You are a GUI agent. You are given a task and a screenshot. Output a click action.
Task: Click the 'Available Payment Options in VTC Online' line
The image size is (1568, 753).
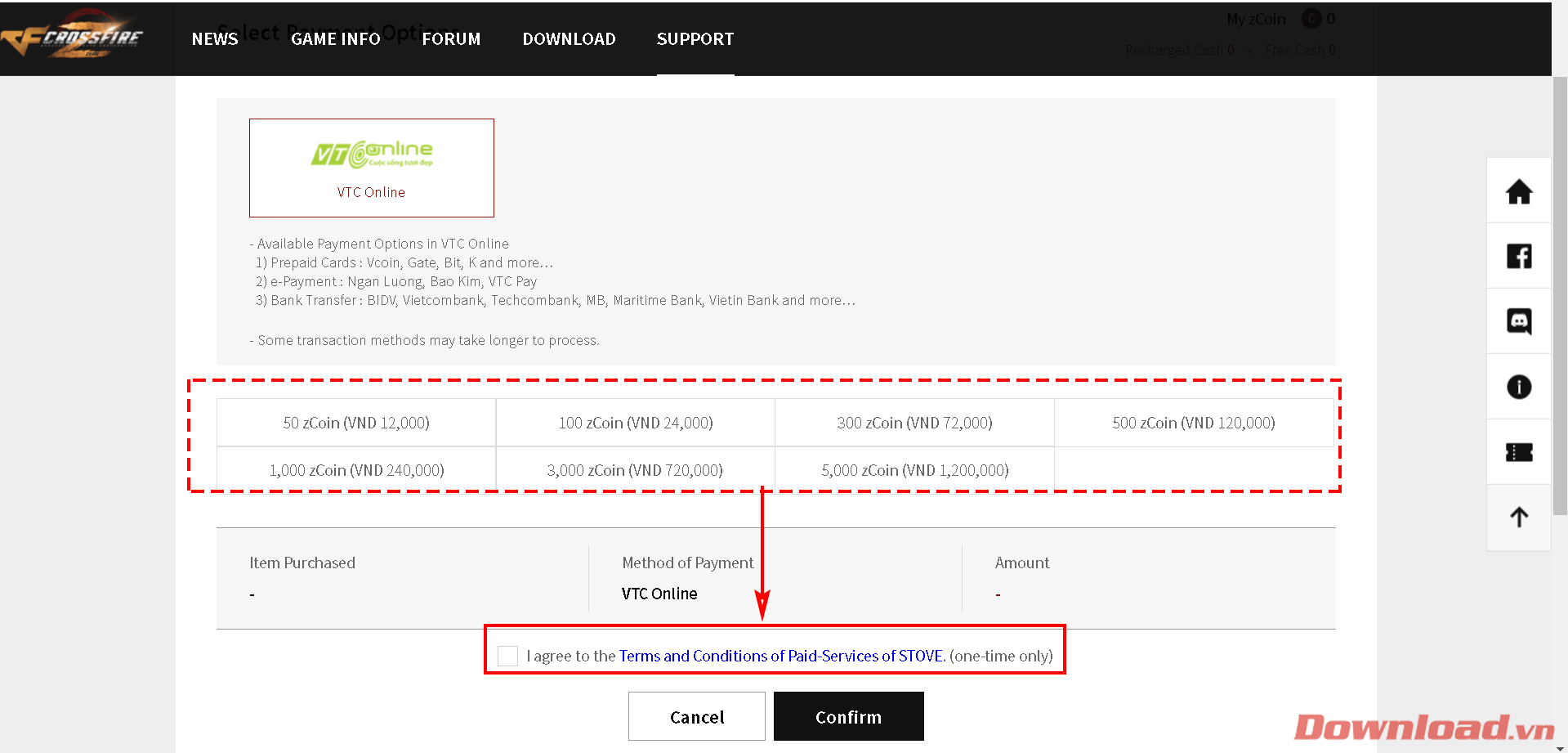pos(379,244)
